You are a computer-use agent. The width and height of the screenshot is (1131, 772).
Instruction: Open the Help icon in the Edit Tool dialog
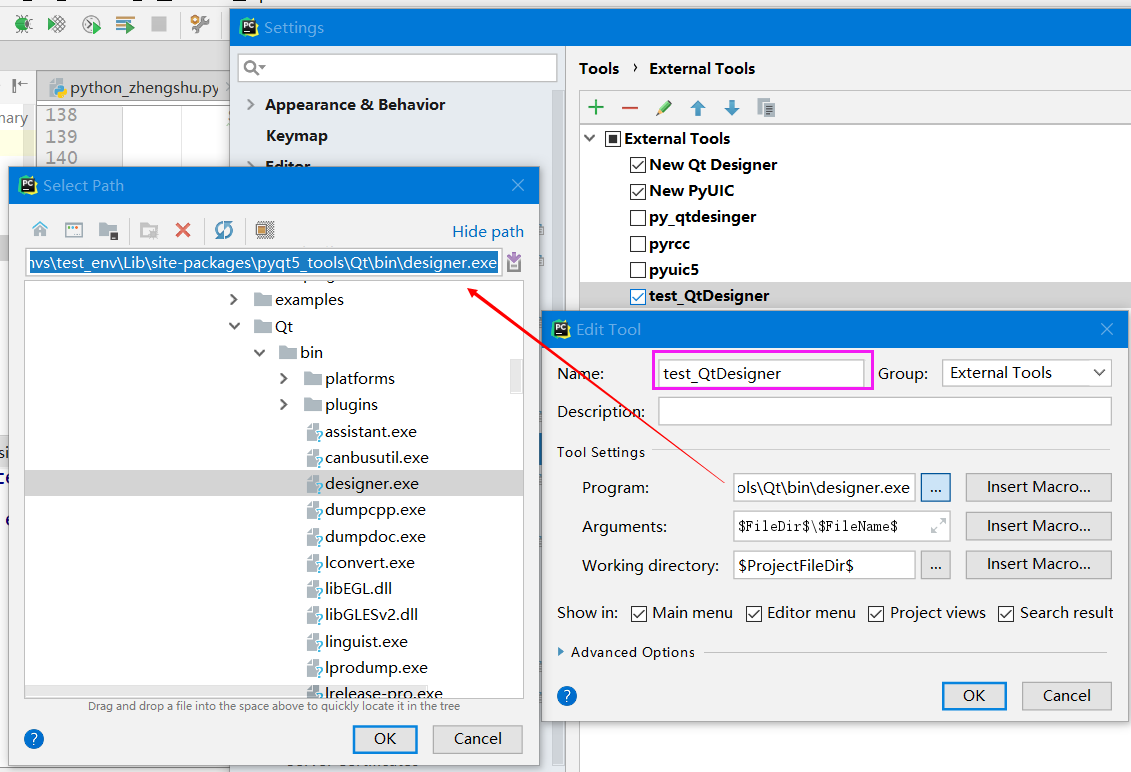coord(567,696)
